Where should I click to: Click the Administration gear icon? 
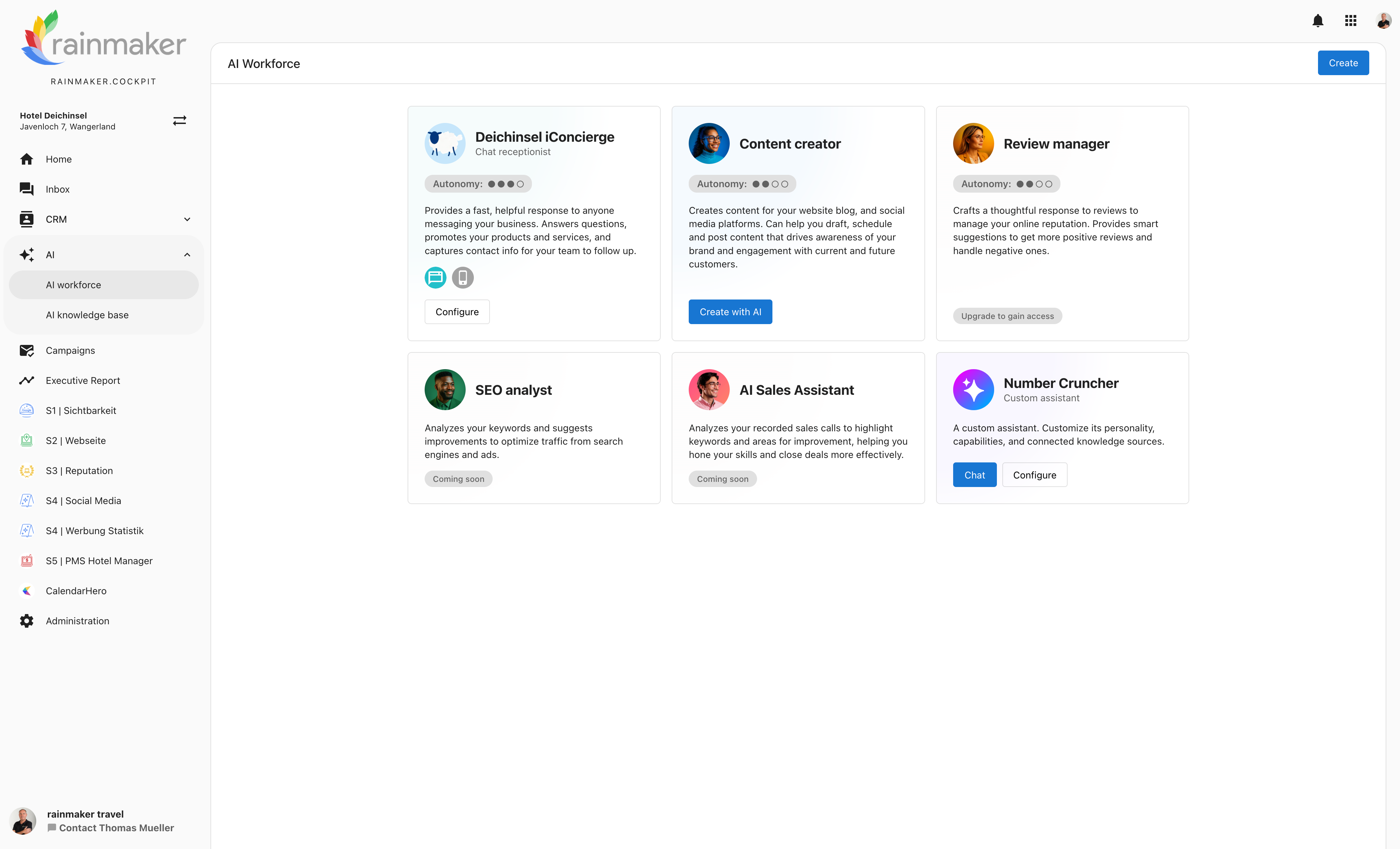[x=27, y=621]
